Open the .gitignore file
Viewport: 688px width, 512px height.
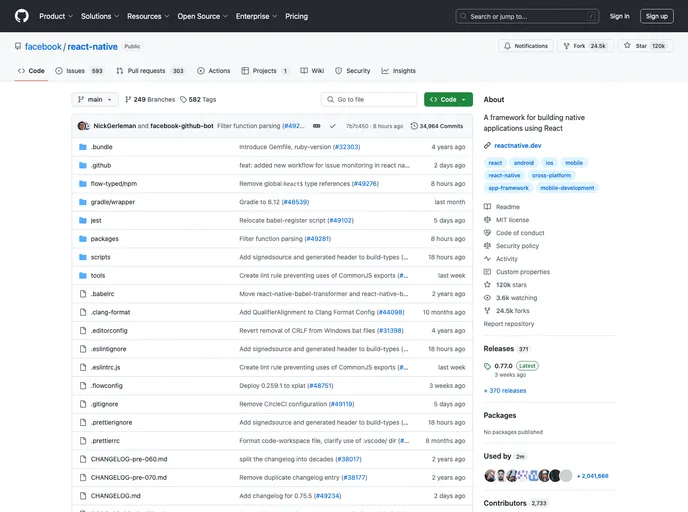[104, 405]
